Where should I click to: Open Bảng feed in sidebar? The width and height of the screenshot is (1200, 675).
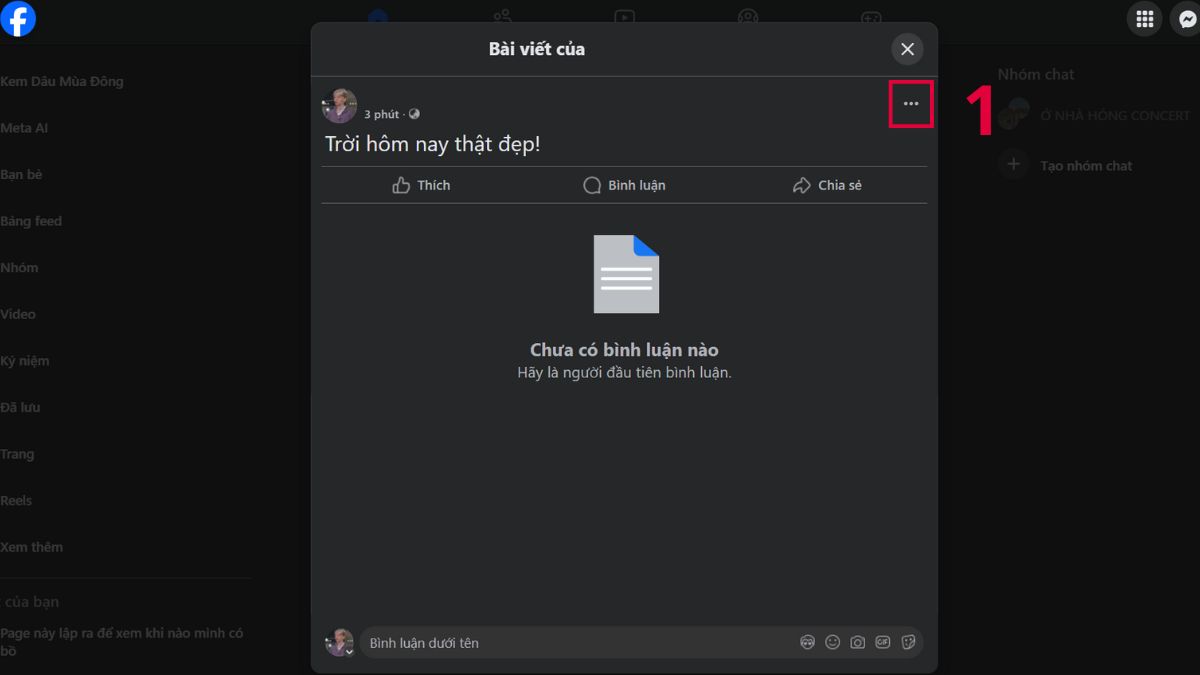[31, 221]
